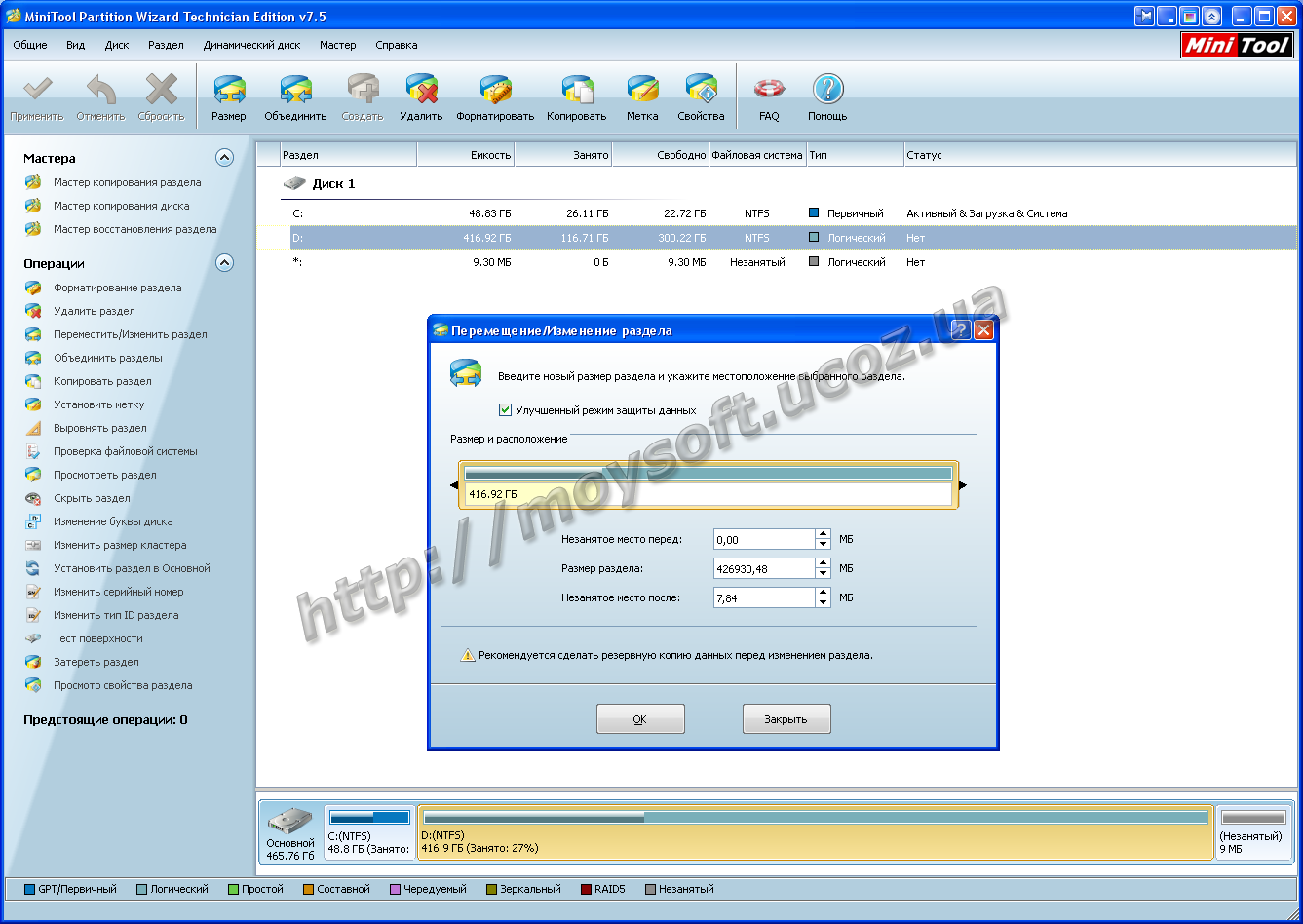Open the Помощь help icon

click(x=827, y=90)
